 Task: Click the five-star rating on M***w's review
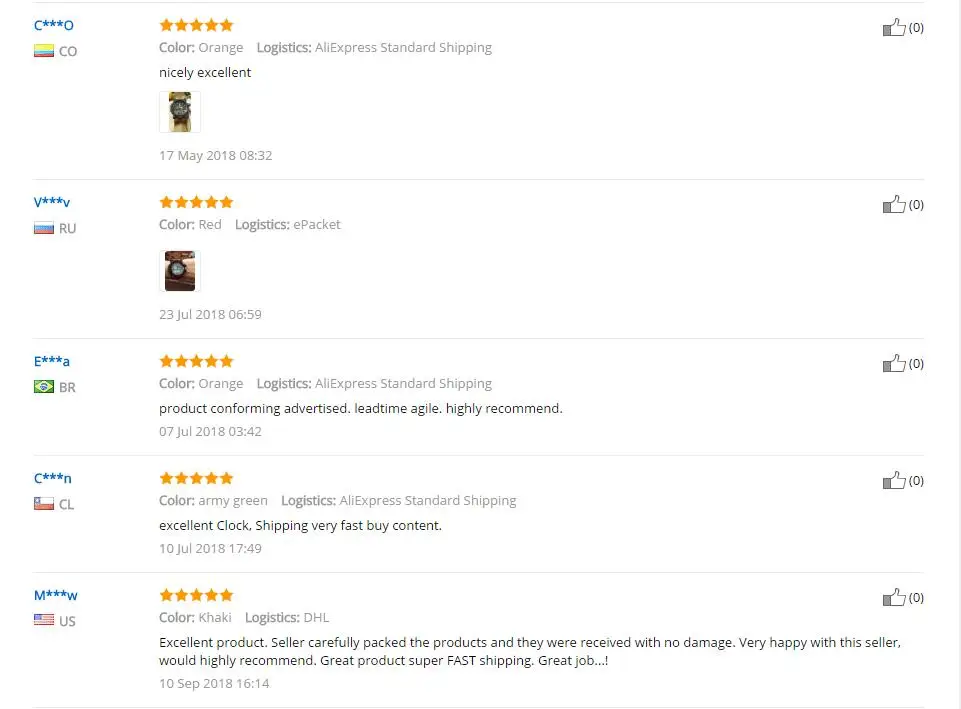coord(196,595)
